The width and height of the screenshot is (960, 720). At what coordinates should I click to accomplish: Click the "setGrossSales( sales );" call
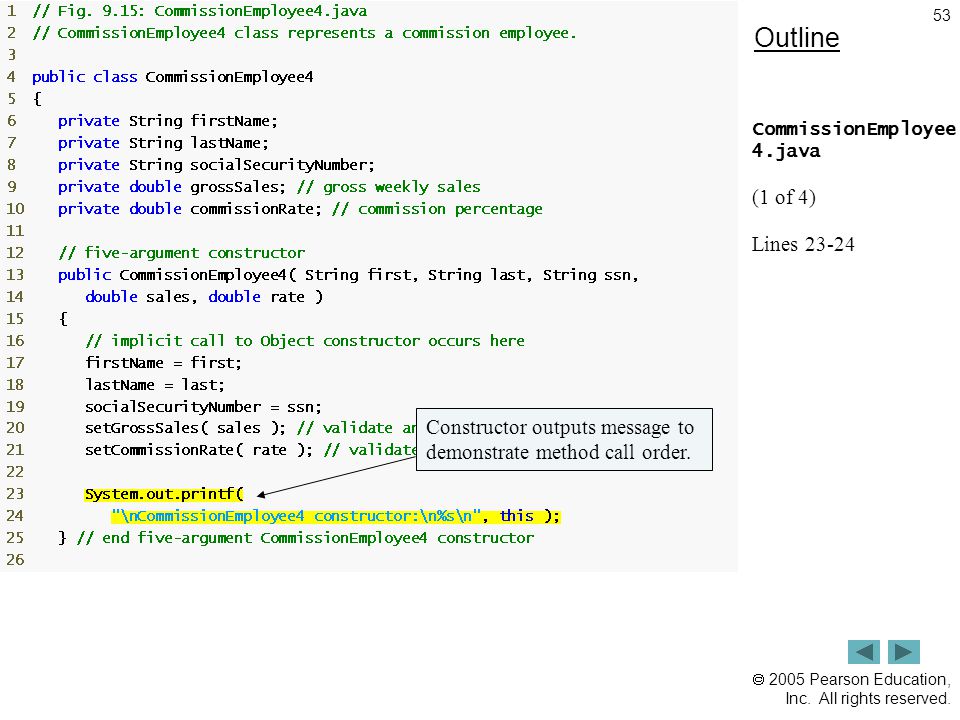(x=186, y=428)
